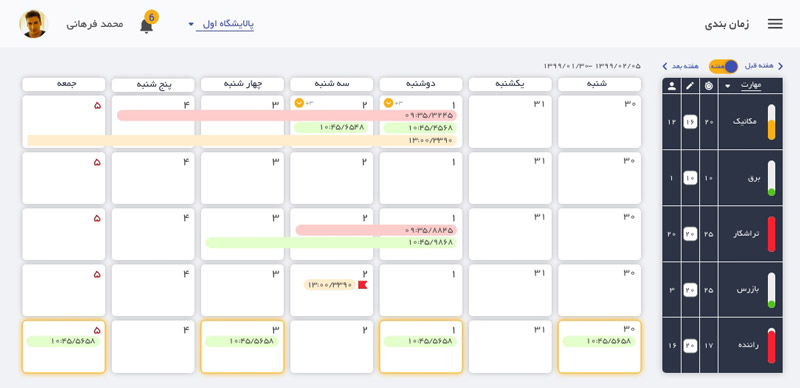Click the person icon in the skills header

(671, 86)
